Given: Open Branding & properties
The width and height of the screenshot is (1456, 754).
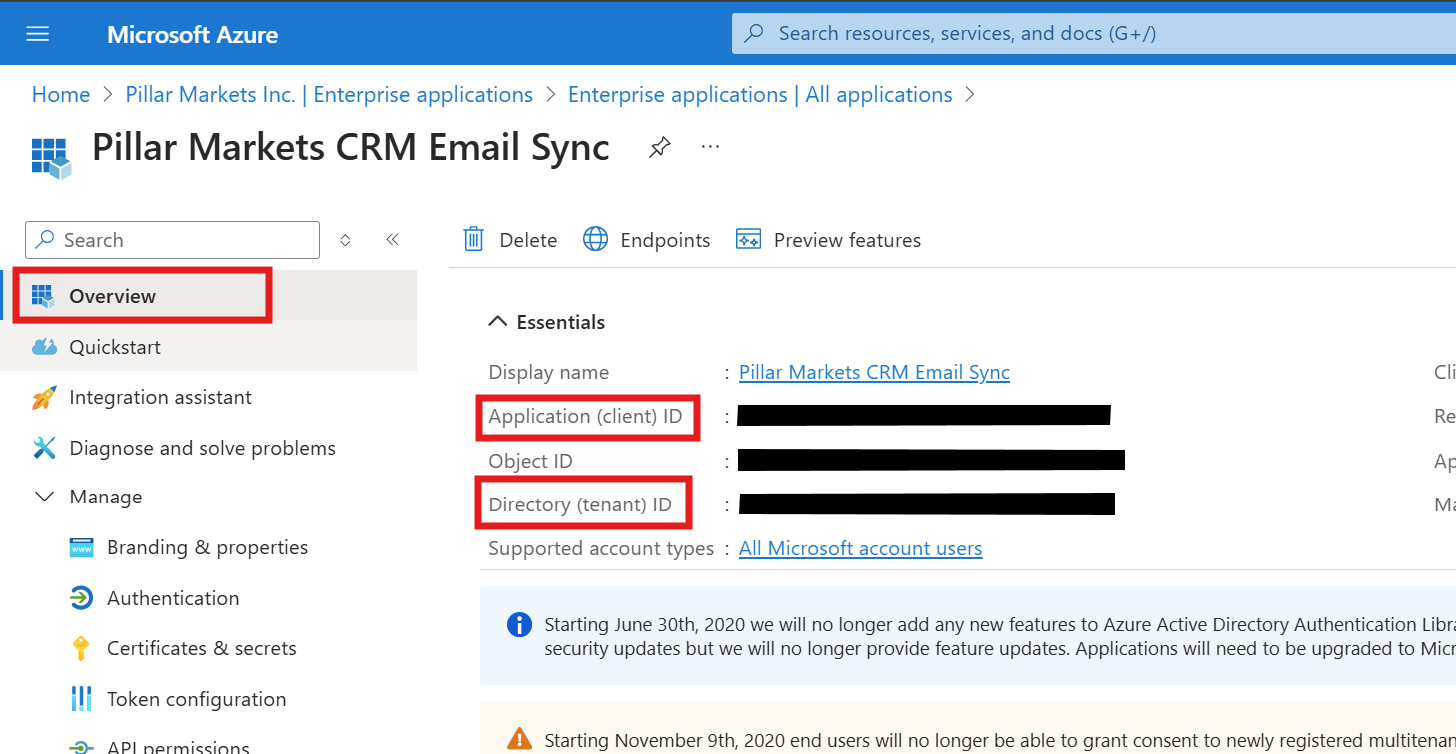Looking at the screenshot, I should (x=207, y=547).
